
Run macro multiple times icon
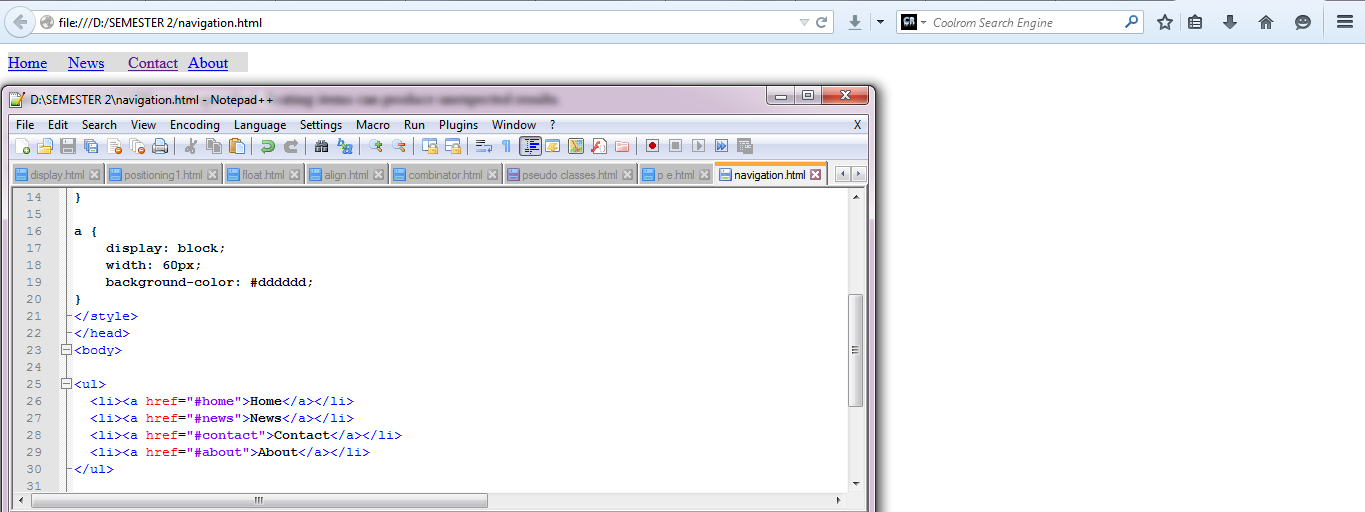(721, 146)
